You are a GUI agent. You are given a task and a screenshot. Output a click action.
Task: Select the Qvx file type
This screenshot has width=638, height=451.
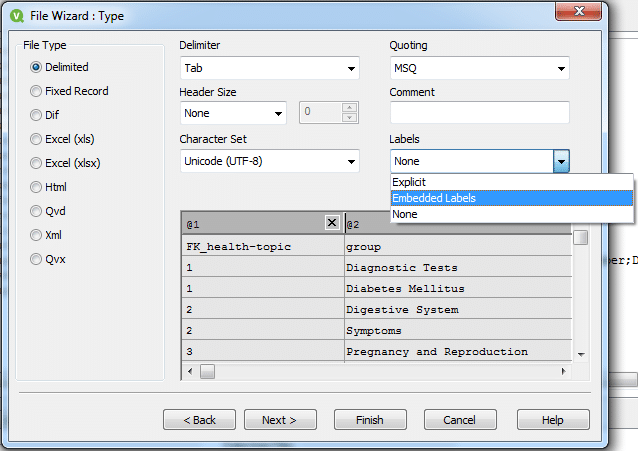point(48,259)
